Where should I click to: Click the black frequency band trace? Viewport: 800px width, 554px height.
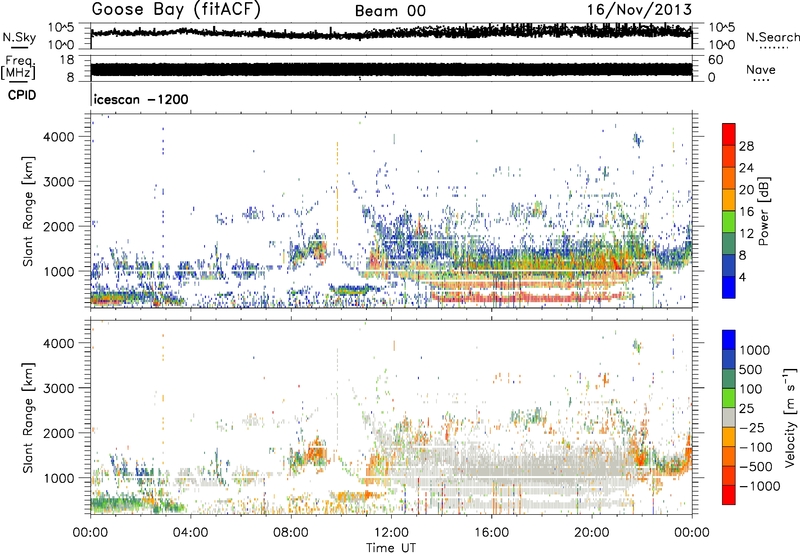(x=391, y=70)
